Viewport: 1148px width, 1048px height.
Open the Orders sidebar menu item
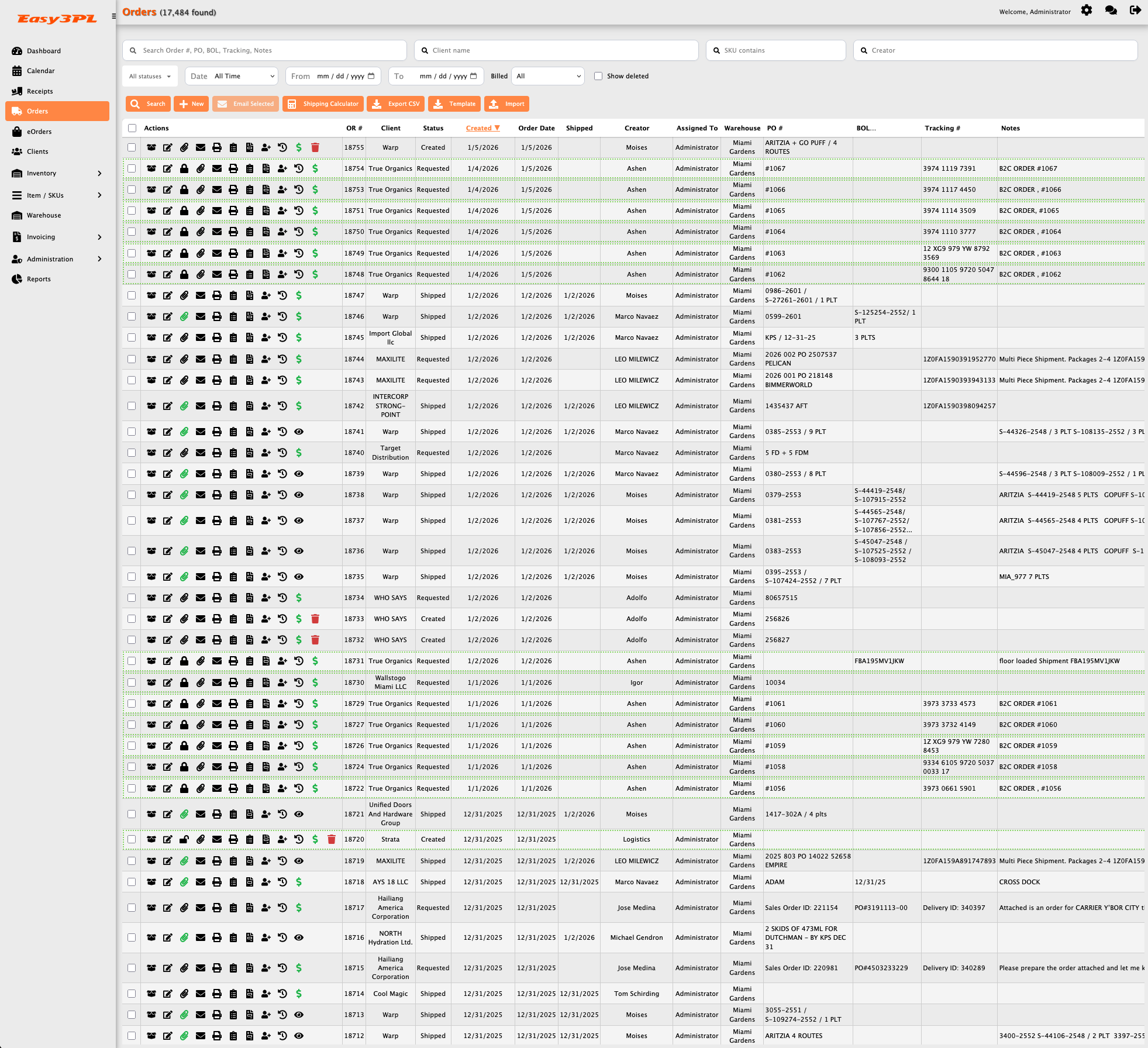point(37,111)
